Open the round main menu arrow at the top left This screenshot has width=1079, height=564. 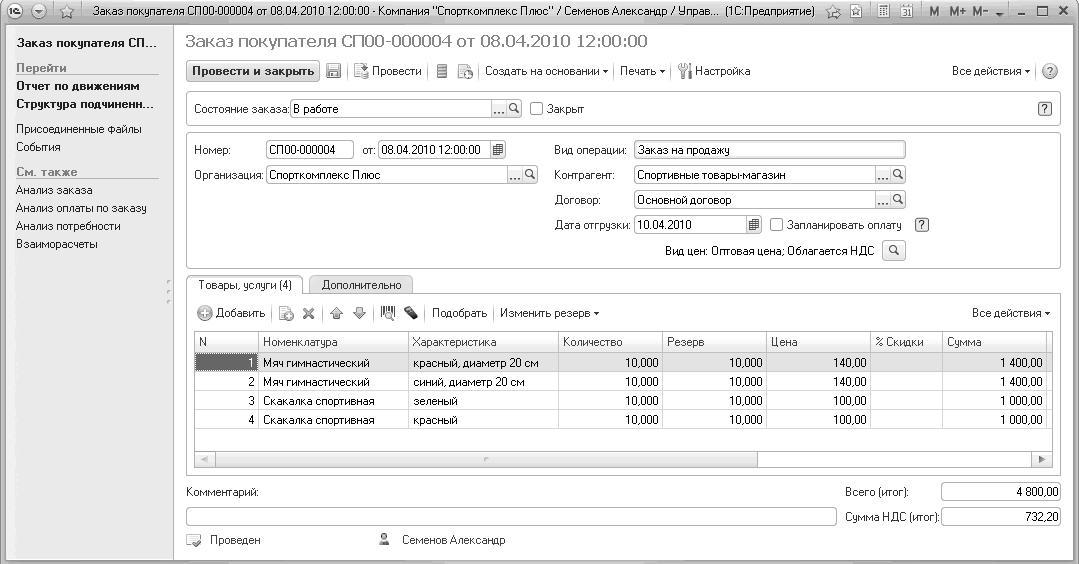[39, 12]
